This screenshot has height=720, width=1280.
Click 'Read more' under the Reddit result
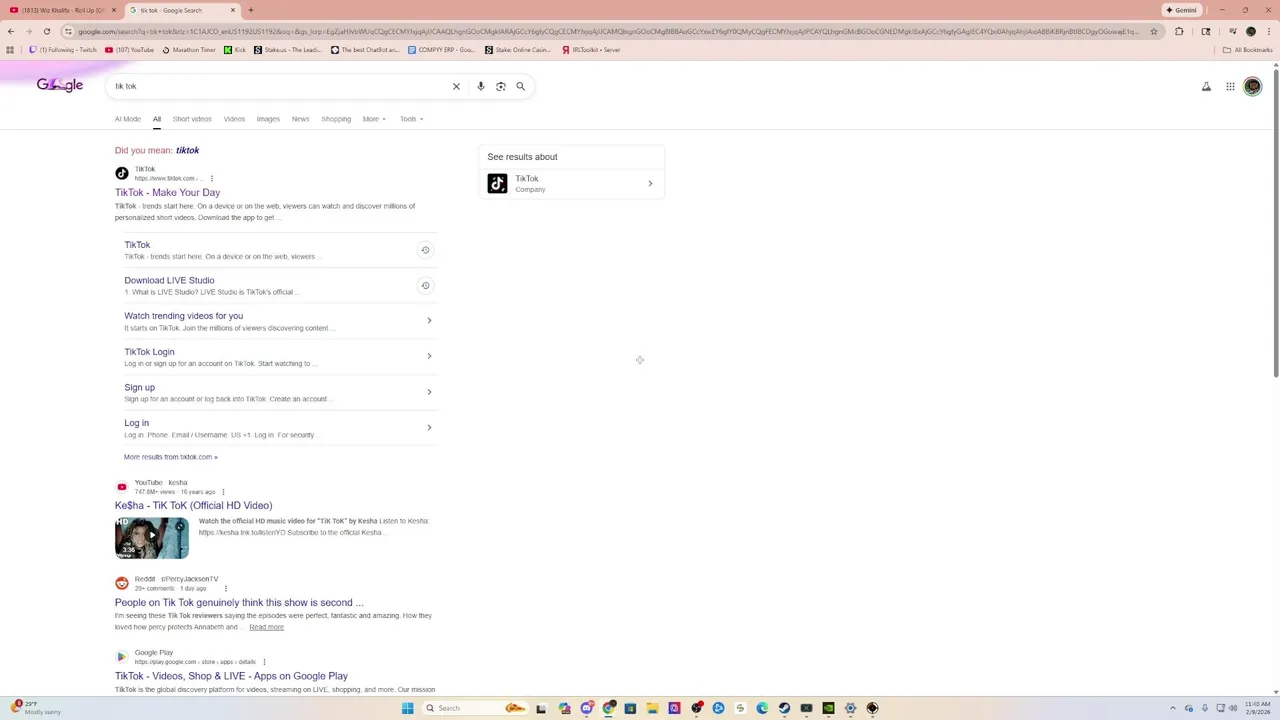tap(266, 627)
